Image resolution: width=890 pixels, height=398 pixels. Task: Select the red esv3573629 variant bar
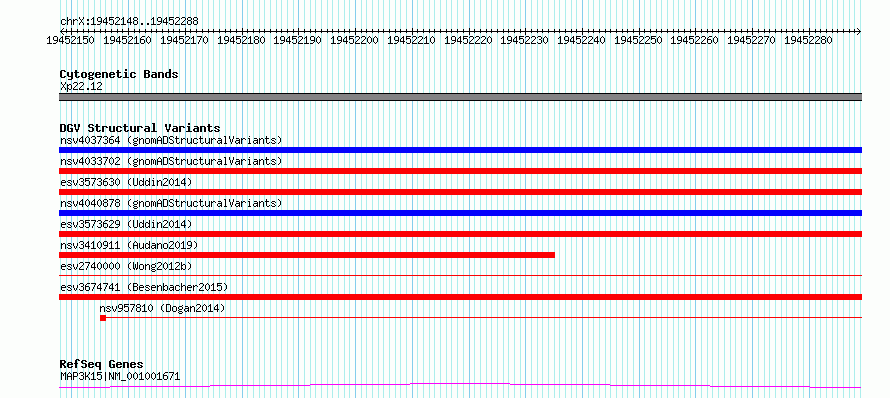point(460,234)
